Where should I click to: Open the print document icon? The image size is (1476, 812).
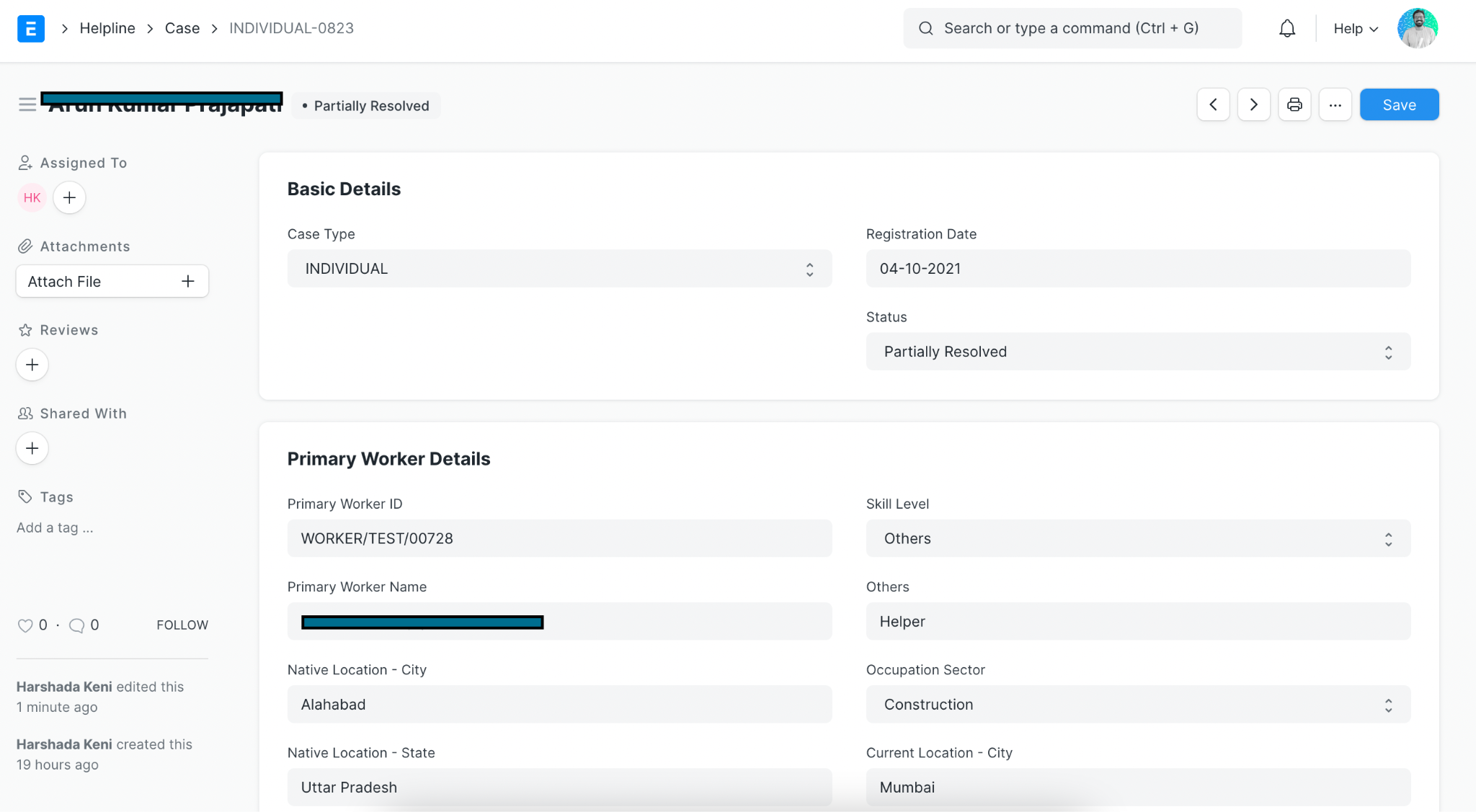point(1294,105)
